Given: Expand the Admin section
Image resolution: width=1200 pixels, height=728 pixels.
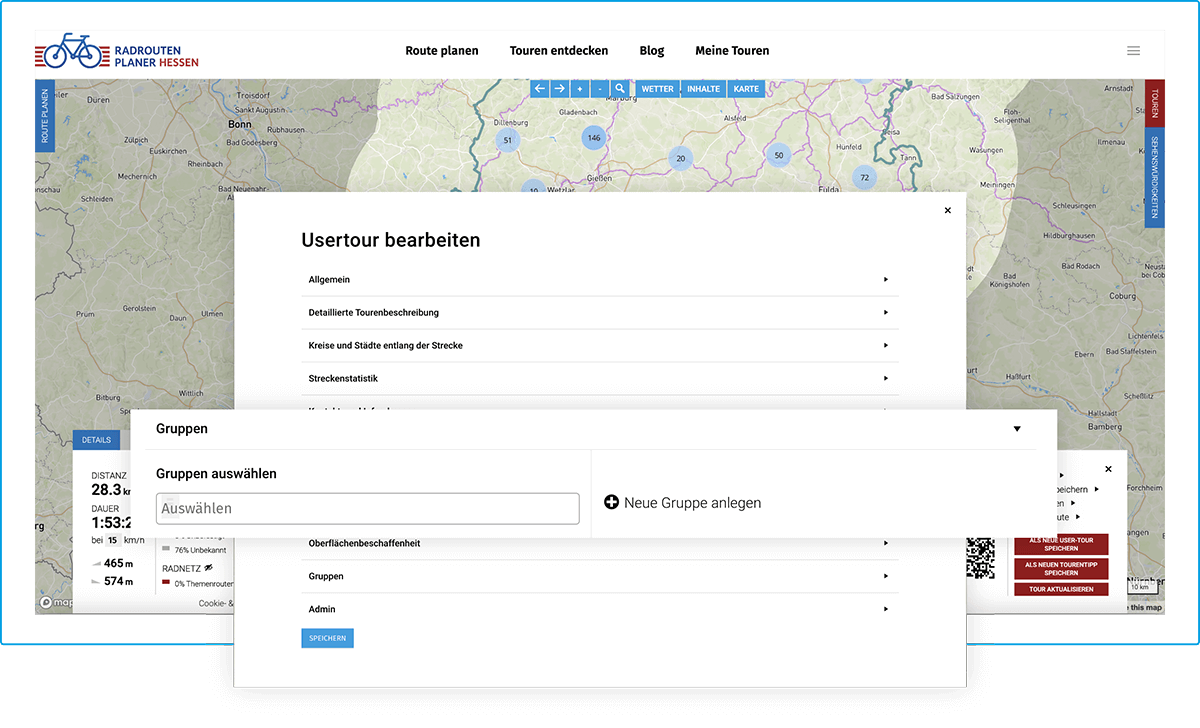Looking at the screenshot, I should [x=600, y=610].
